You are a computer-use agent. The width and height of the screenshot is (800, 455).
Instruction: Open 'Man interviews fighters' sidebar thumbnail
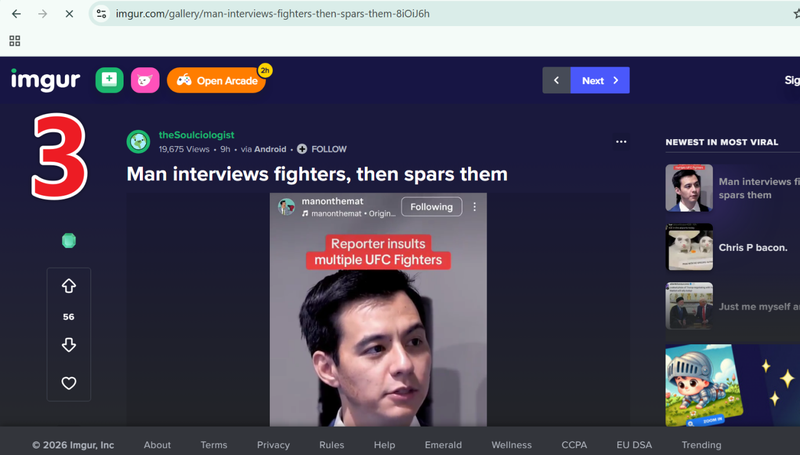(x=689, y=188)
